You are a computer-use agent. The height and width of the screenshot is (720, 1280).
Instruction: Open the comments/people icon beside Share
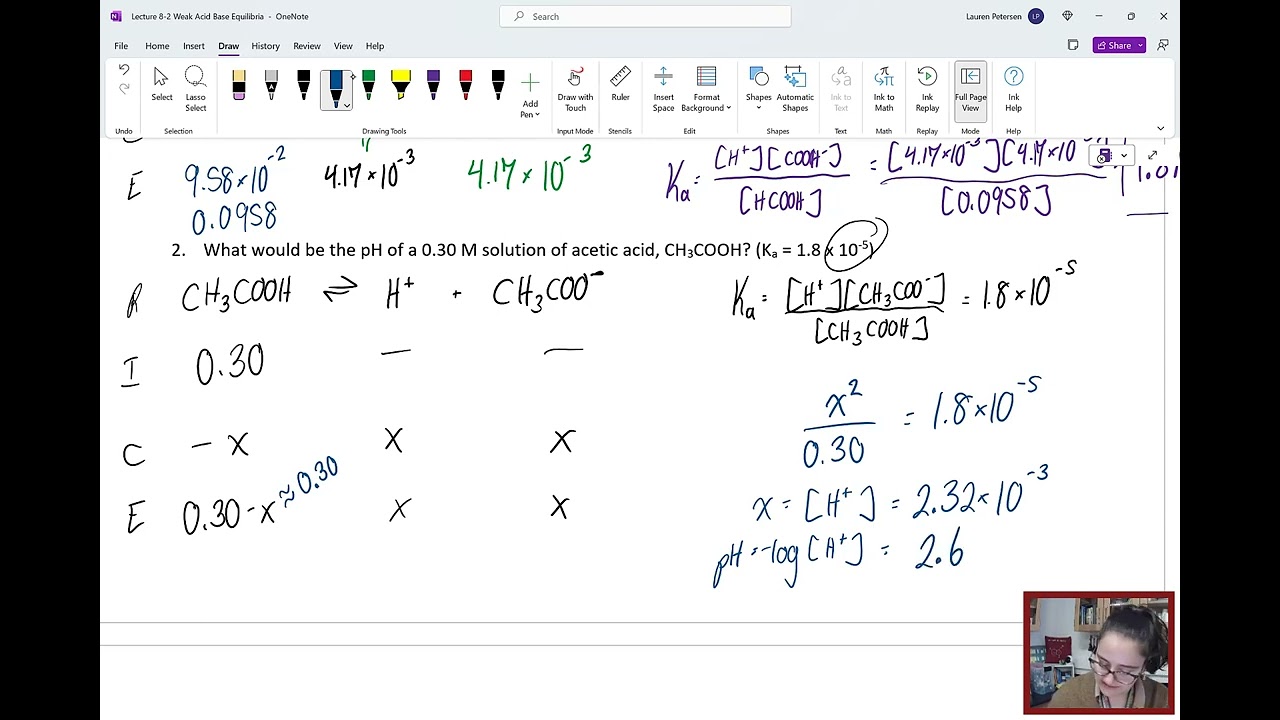1162,45
